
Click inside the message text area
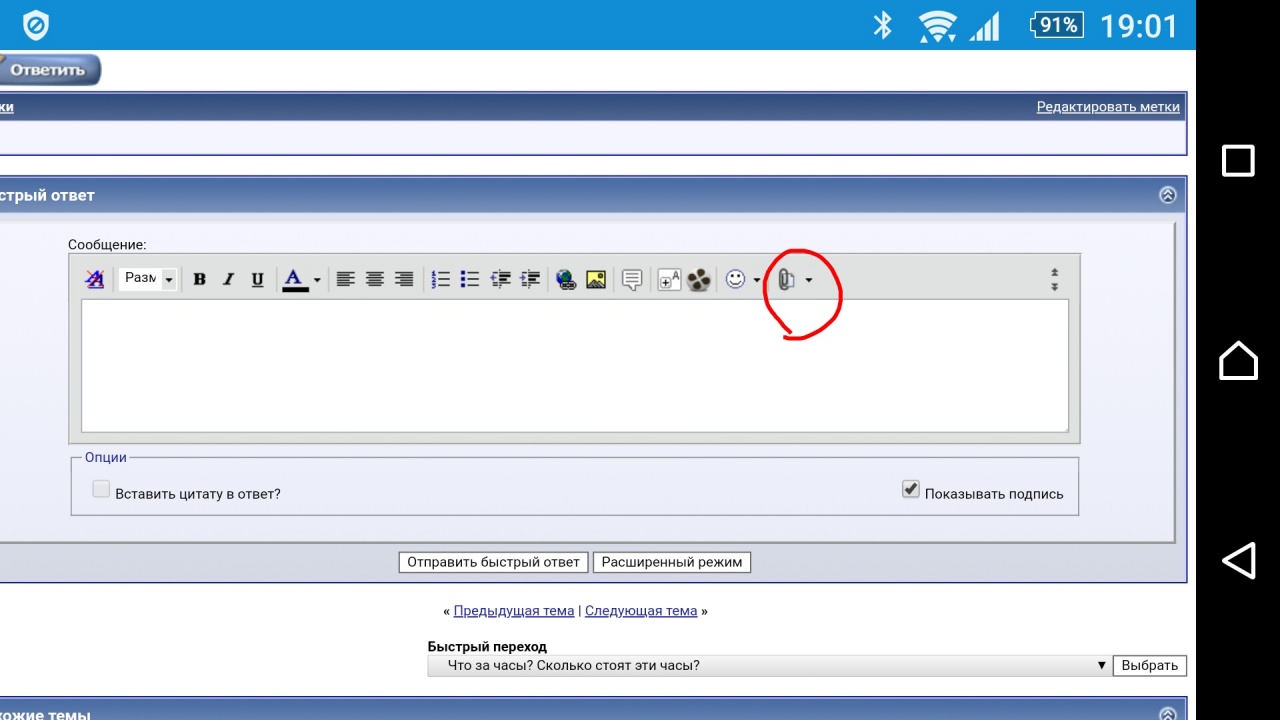[x=574, y=366]
